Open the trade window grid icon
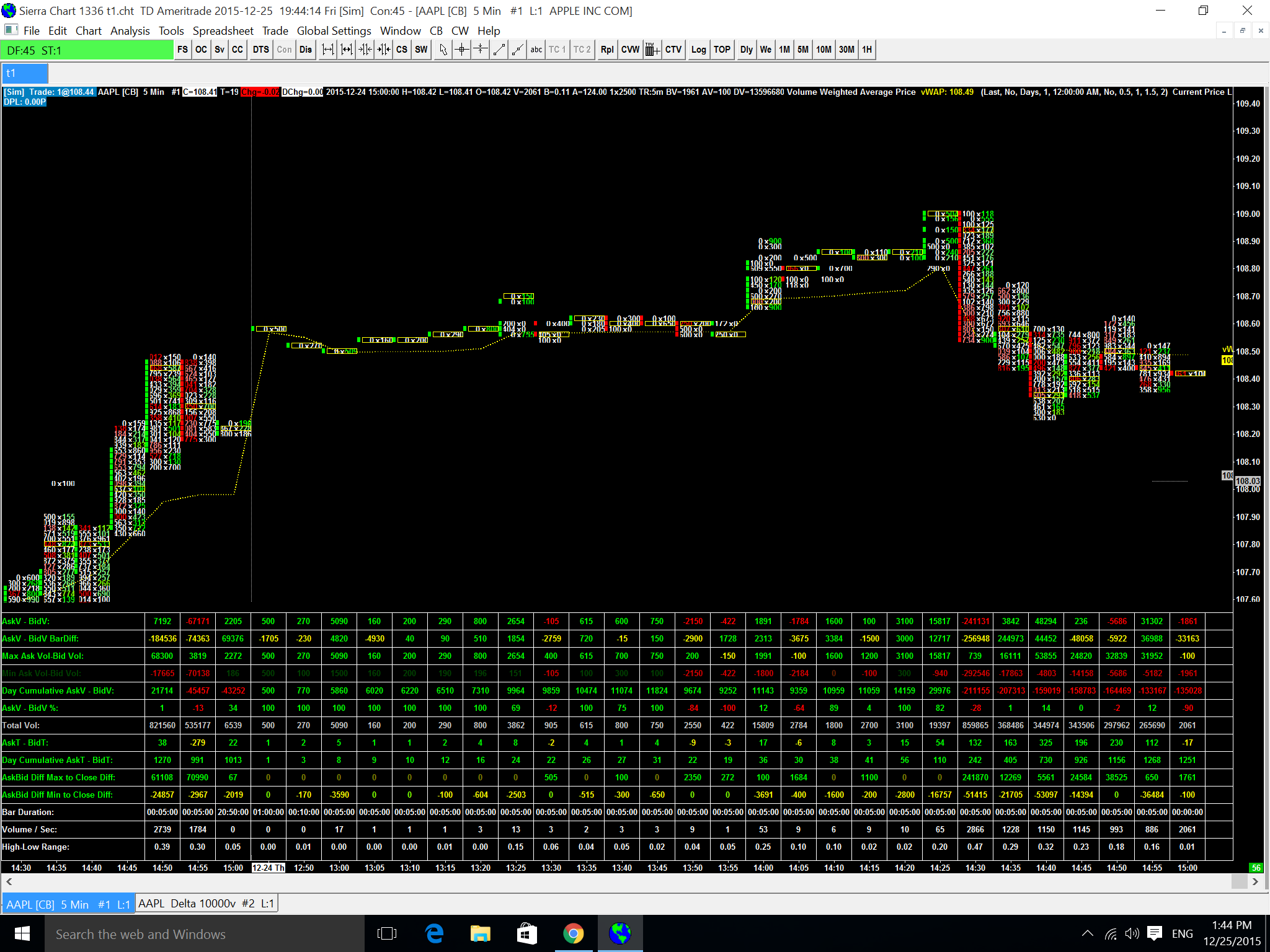This screenshot has height=952, width=1270. [x=651, y=50]
